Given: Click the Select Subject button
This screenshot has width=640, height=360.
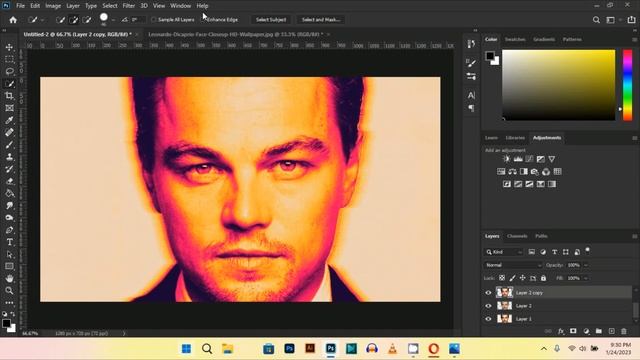Looking at the screenshot, I should pos(271,20).
